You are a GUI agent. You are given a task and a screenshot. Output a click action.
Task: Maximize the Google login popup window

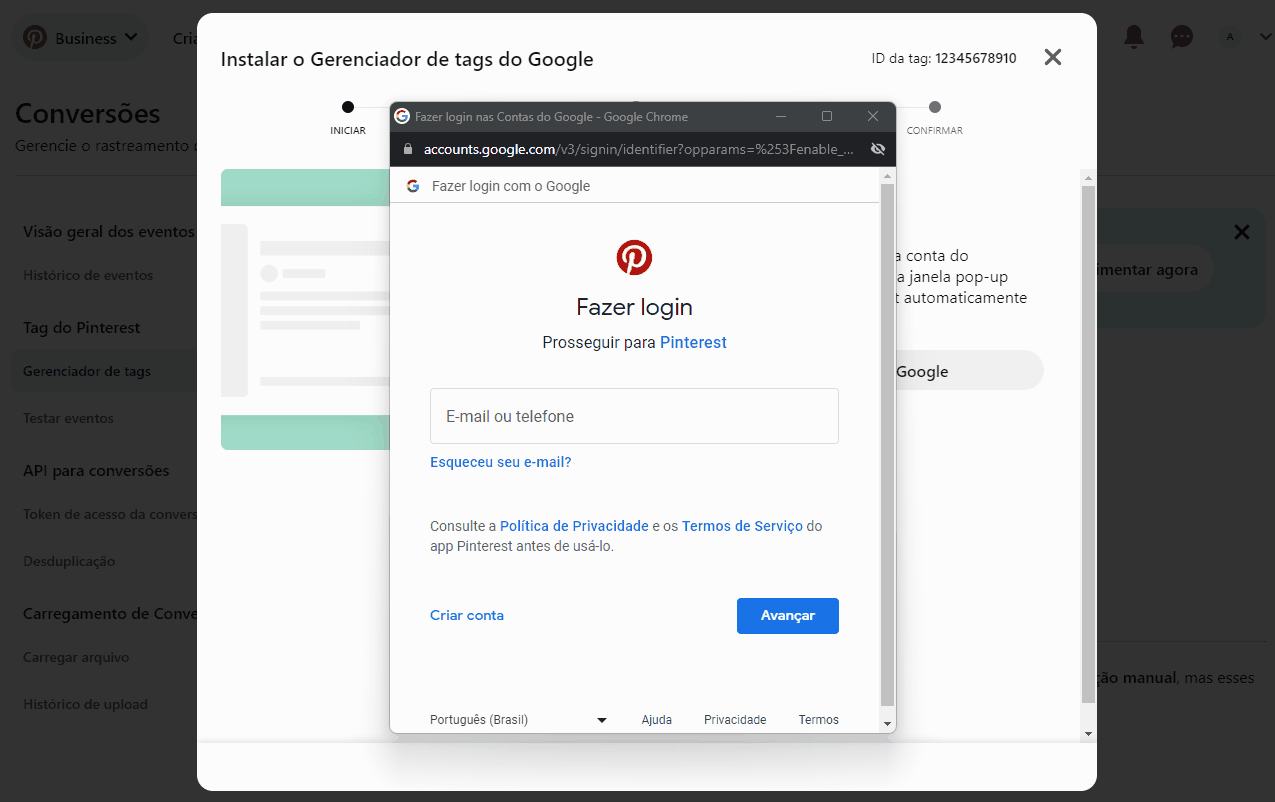tap(827, 116)
